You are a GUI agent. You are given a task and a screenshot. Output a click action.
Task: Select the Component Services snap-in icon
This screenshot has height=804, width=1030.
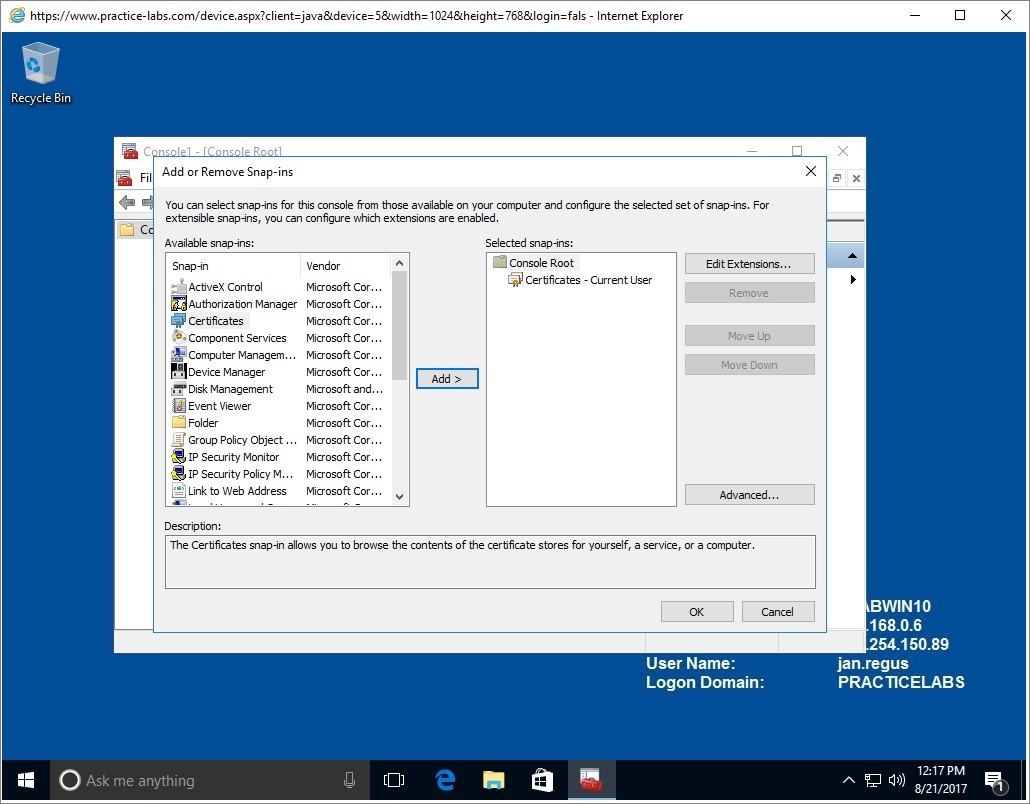click(x=178, y=338)
